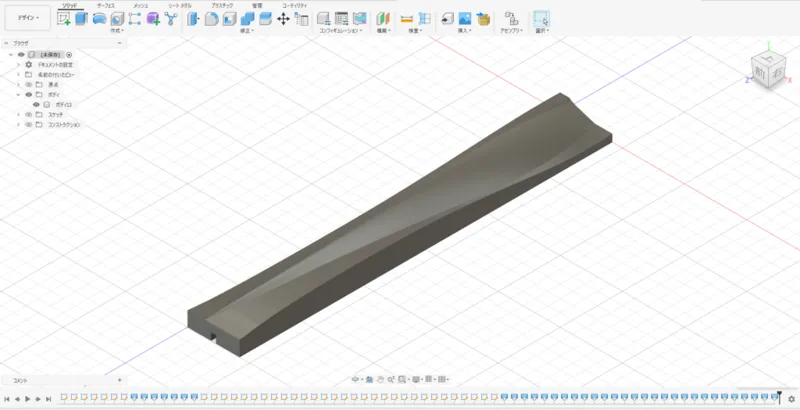
Task: Toggle visibility of スケッチ folder
Action: (x=29, y=114)
